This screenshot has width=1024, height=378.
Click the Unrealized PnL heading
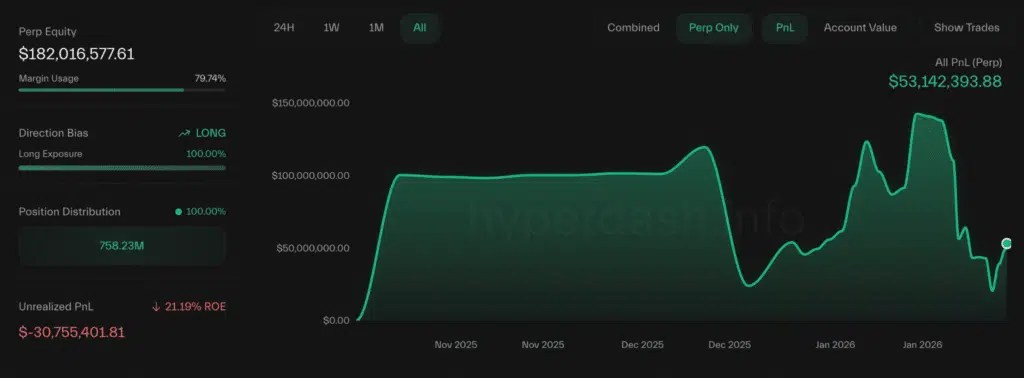56,307
